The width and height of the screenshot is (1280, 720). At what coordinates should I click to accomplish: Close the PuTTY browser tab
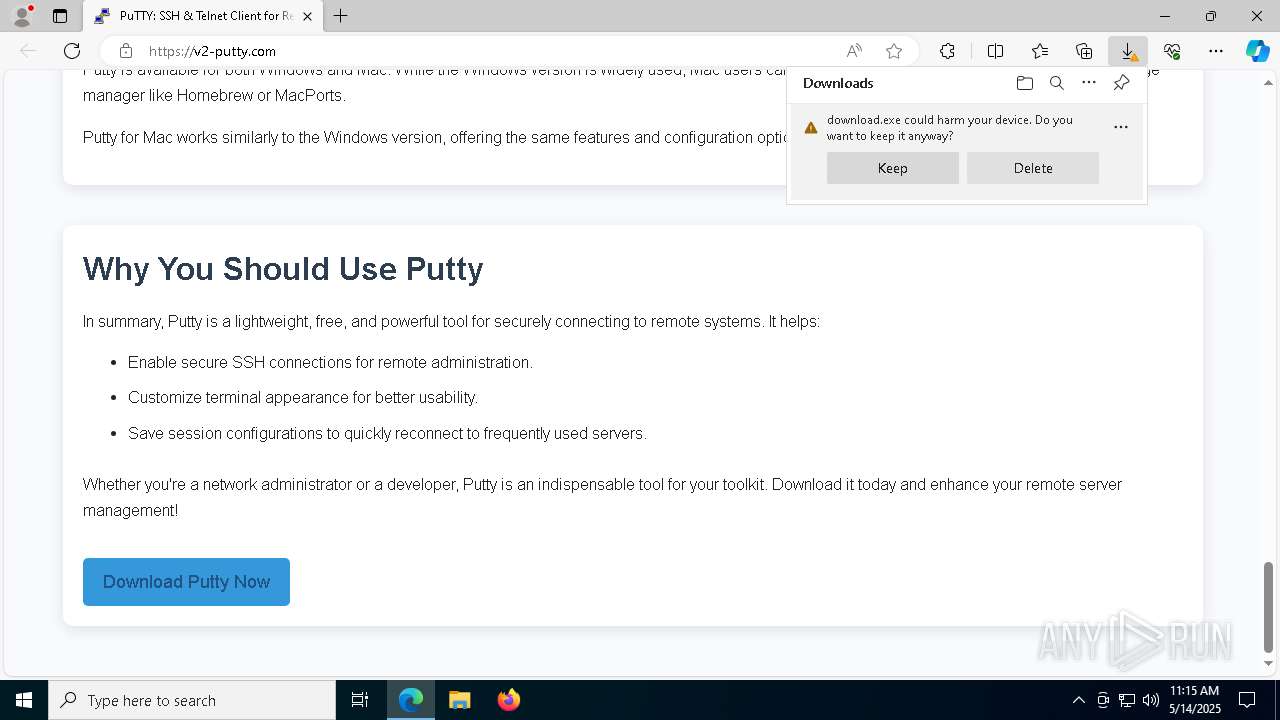pyautogui.click(x=307, y=16)
